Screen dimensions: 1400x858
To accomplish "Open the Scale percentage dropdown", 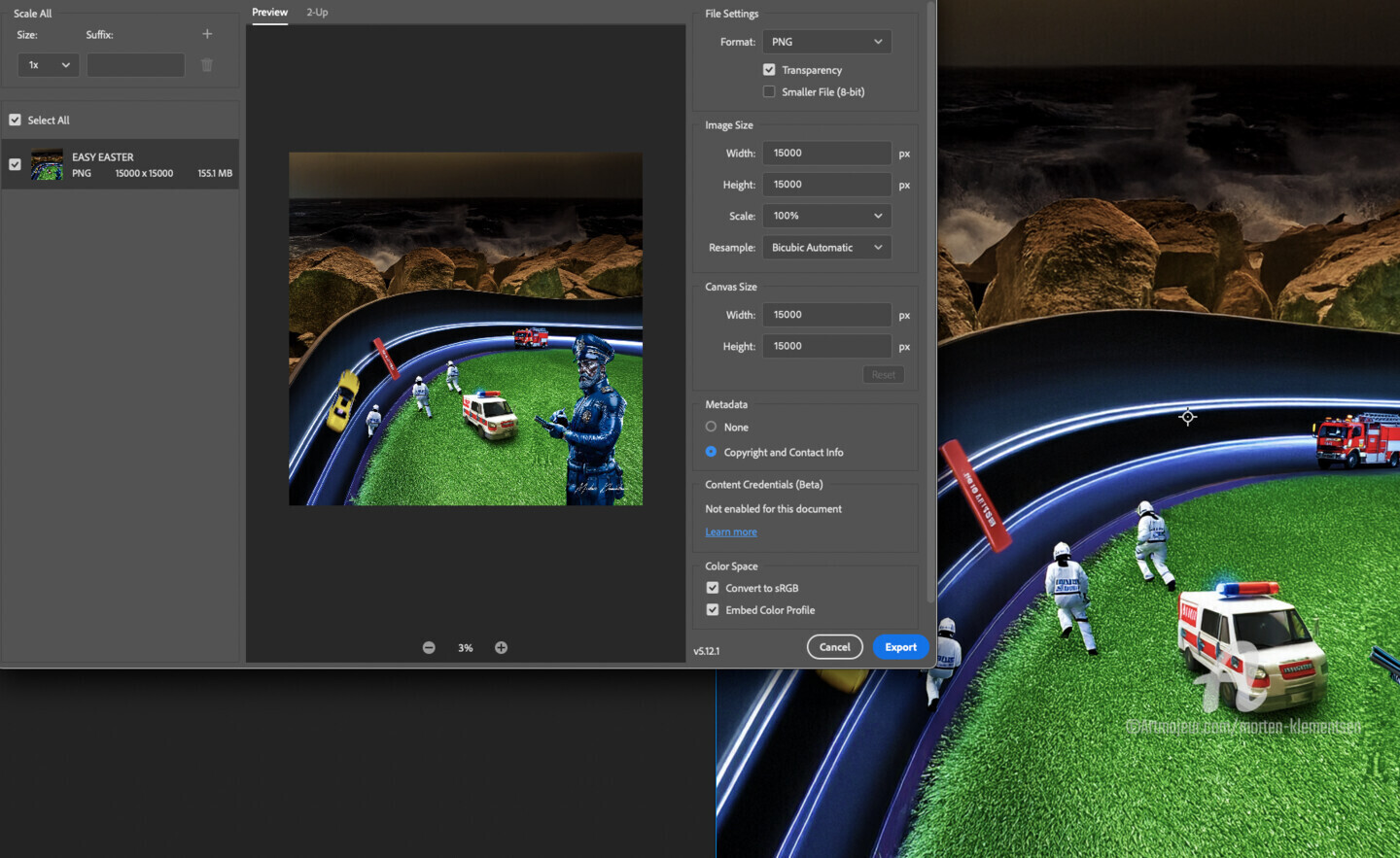I will click(x=826, y=216).
